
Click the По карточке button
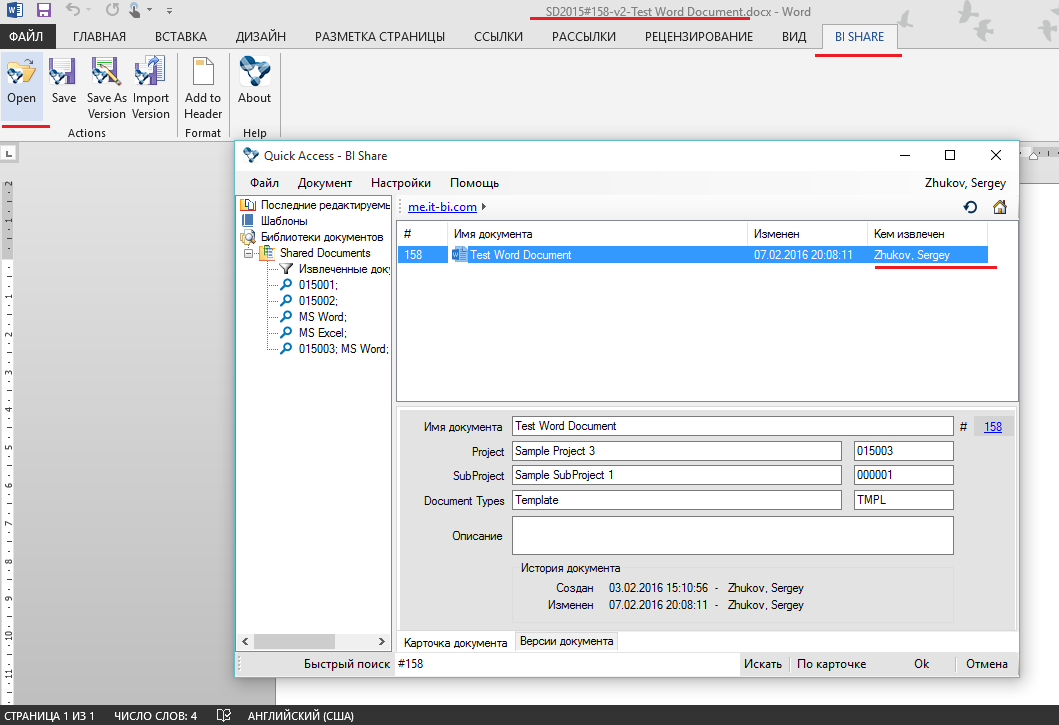pos(831,664)
